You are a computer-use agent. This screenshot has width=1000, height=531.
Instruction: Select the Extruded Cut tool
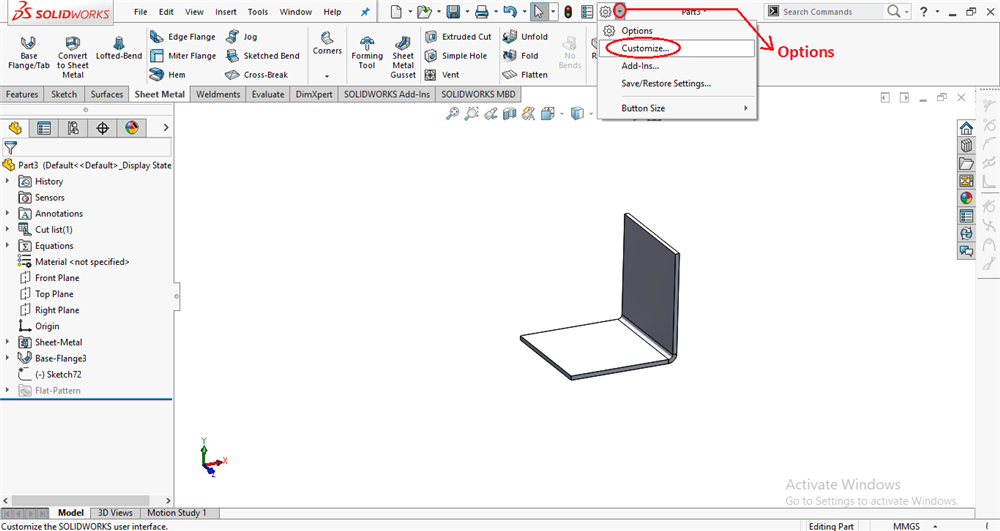click(457, 37)
